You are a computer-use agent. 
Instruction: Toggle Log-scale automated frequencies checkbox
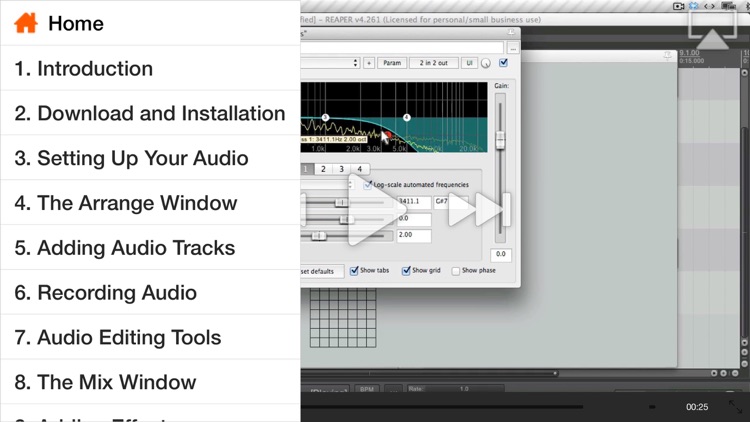(367, 185)
